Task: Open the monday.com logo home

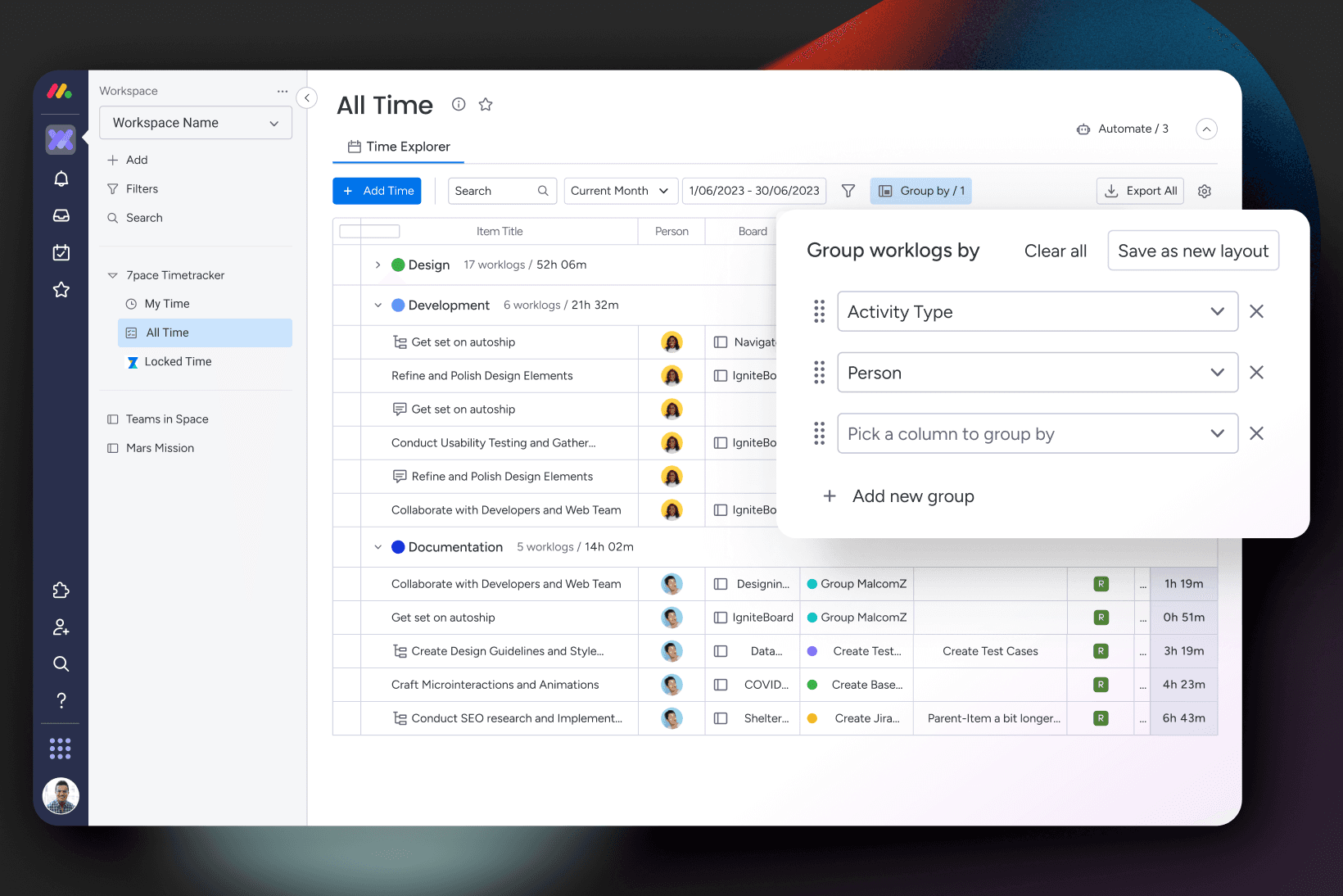Action: 60,92
